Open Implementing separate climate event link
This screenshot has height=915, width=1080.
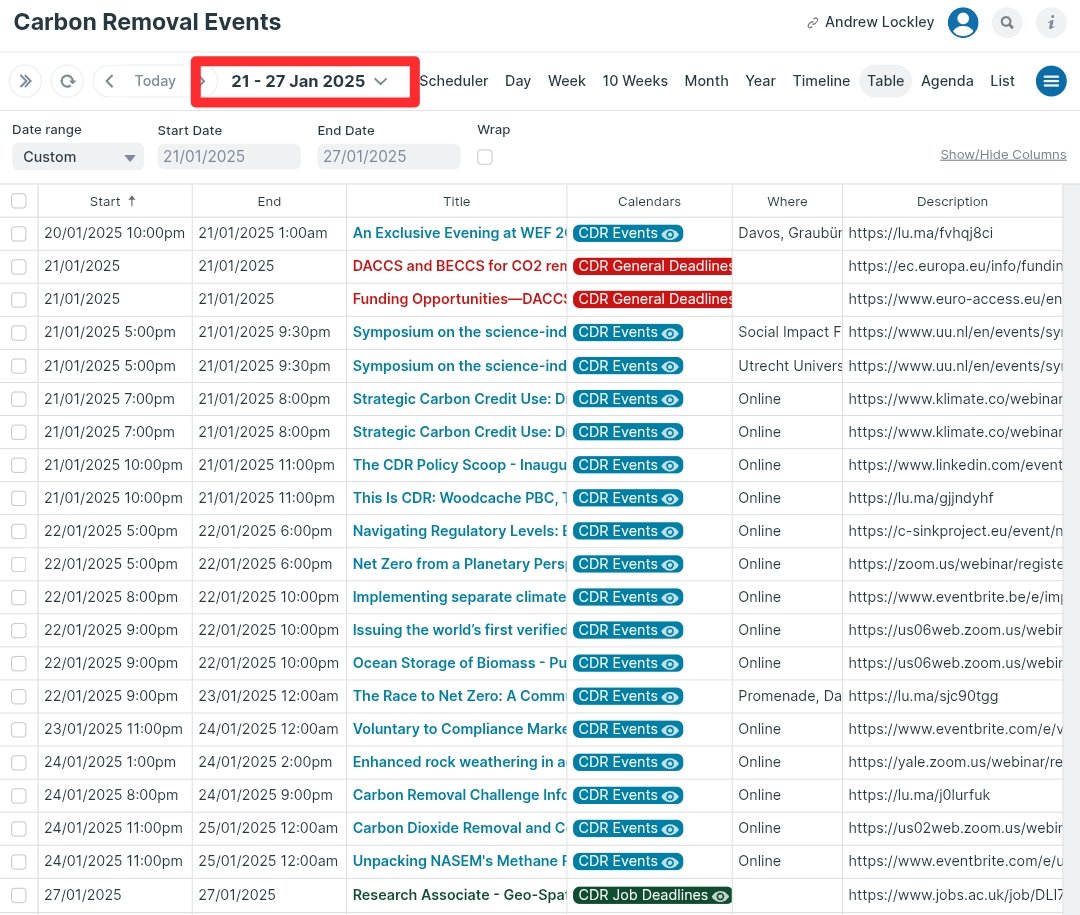(459, 597)
